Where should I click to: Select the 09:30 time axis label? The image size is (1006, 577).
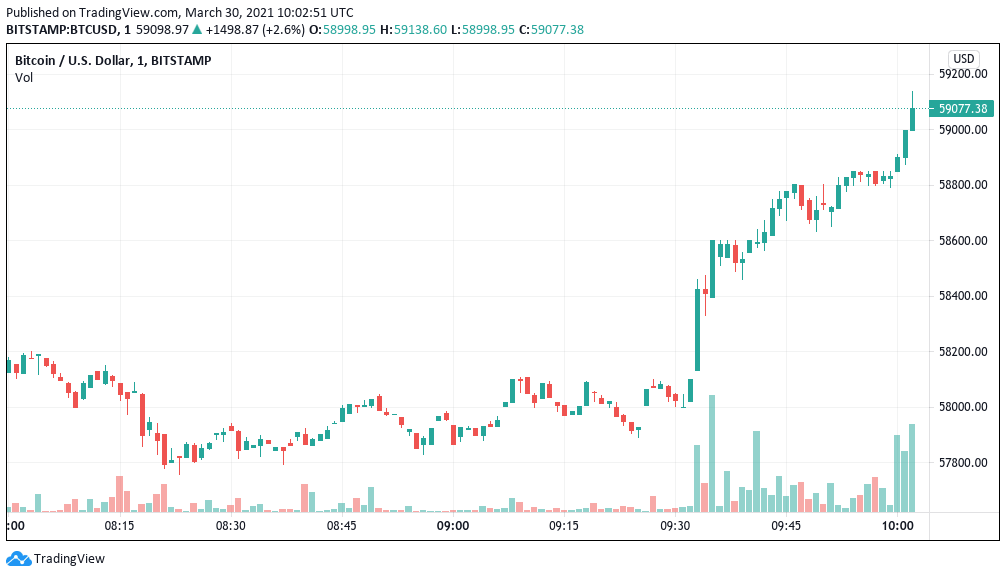[x=675, y=525]
